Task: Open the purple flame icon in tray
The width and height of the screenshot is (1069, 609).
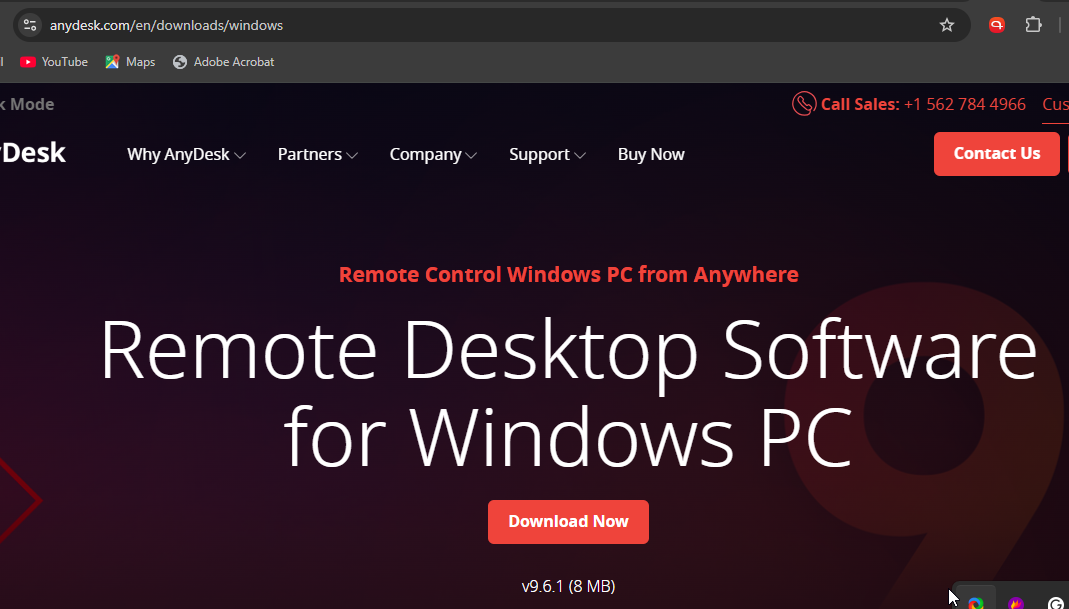Action: pyautogui.click(x=1016, y=603)
